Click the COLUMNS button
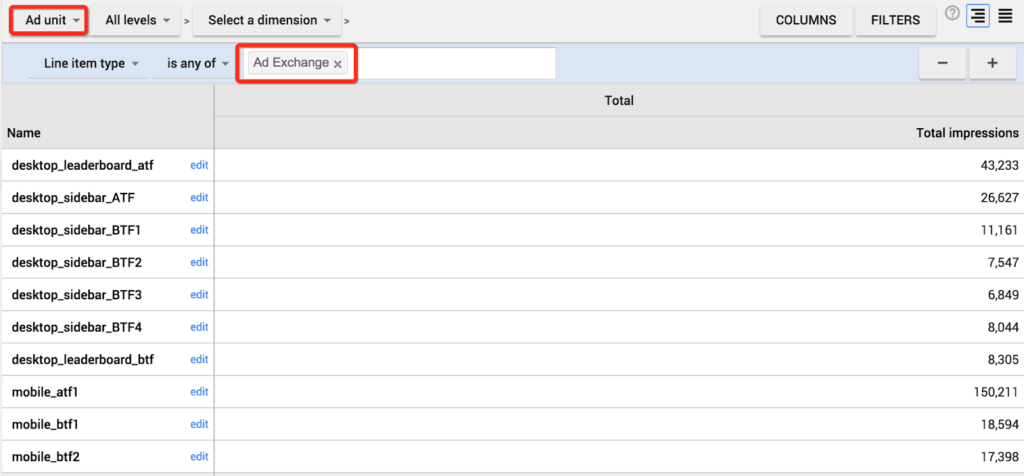 point(806,20)
